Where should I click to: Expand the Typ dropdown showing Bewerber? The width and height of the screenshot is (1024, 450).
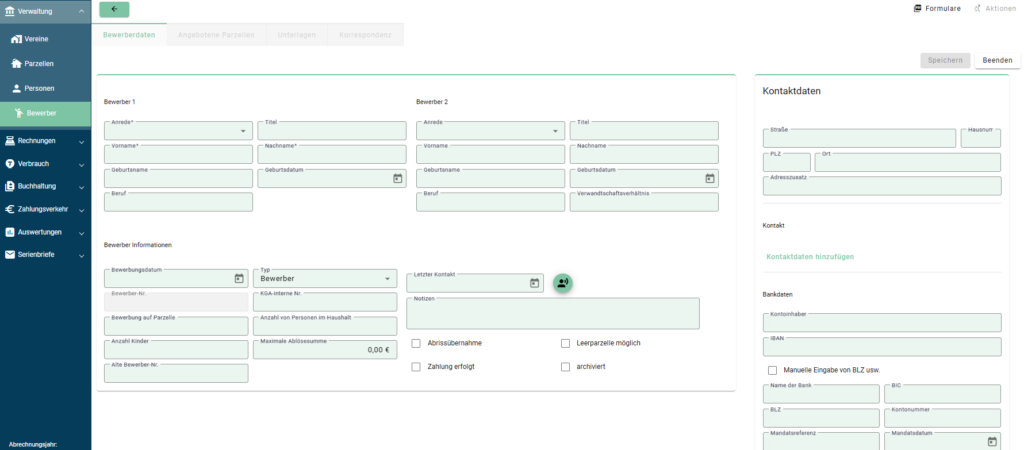[x=326, y=279]
